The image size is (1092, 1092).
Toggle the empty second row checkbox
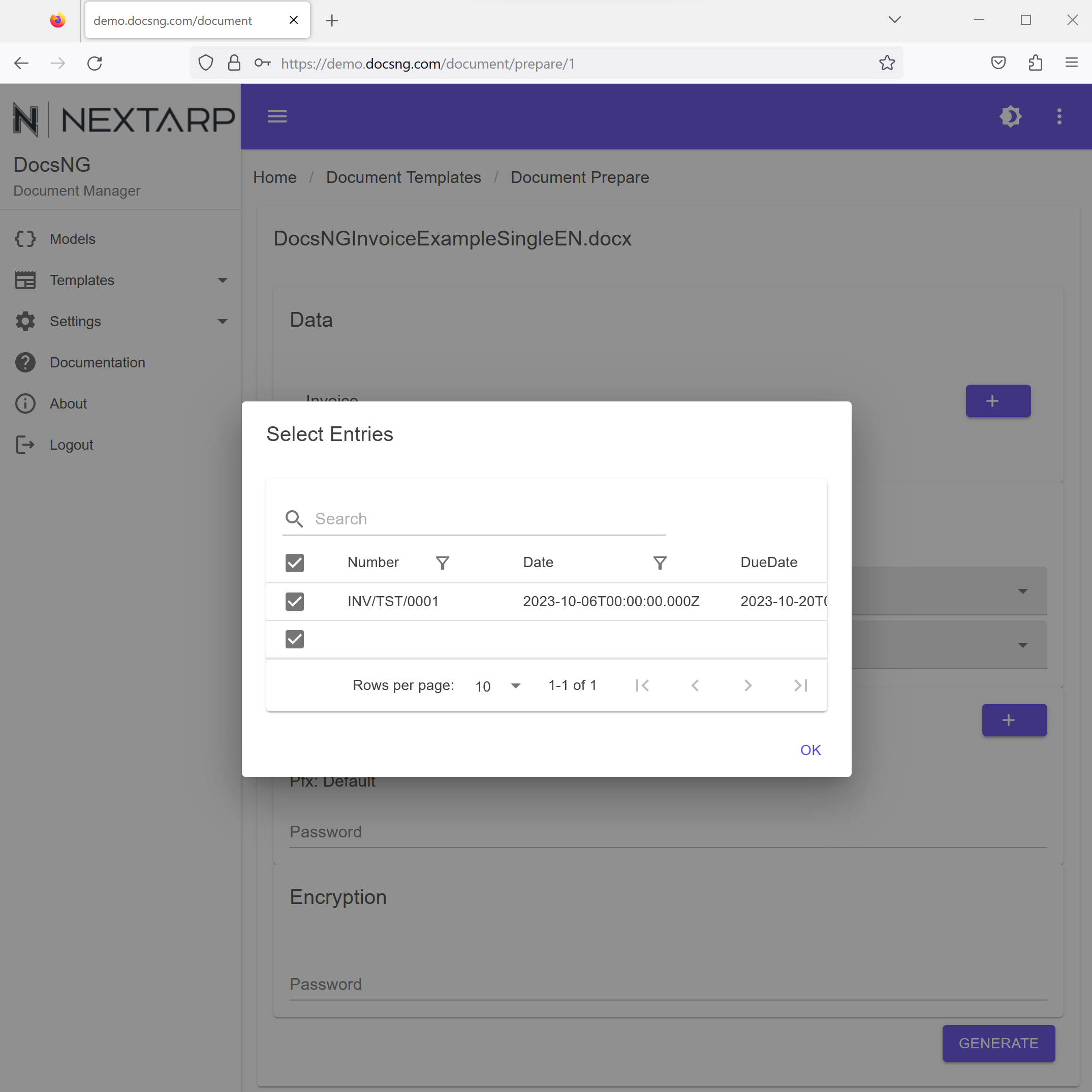tap(295, 639)
